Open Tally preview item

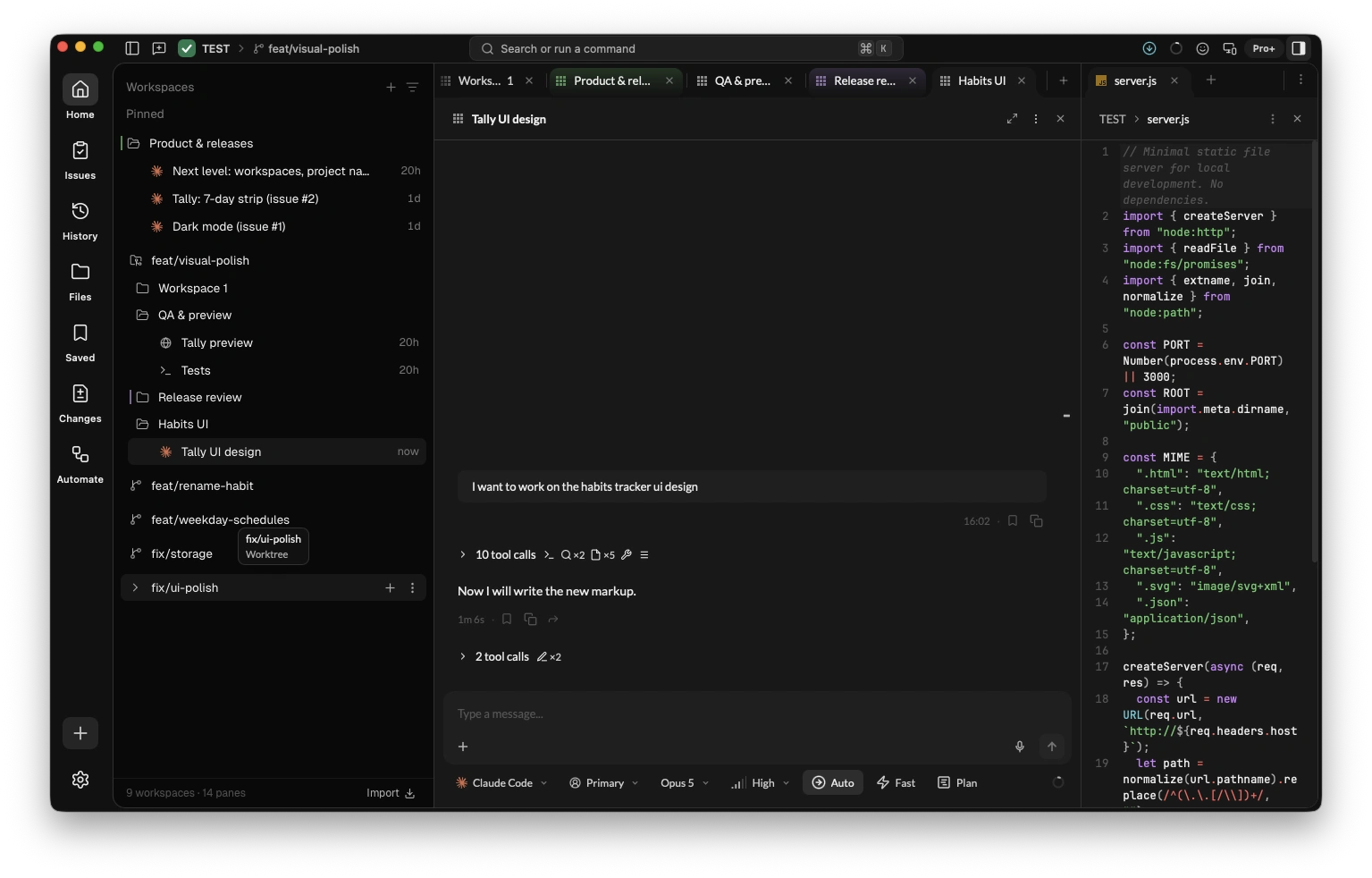(x=277, y=342)
